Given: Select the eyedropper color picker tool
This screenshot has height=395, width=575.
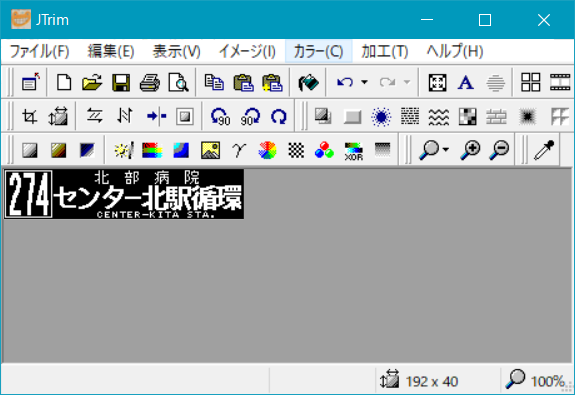Looking at the screenshot, I should click(x=544, y=150).
